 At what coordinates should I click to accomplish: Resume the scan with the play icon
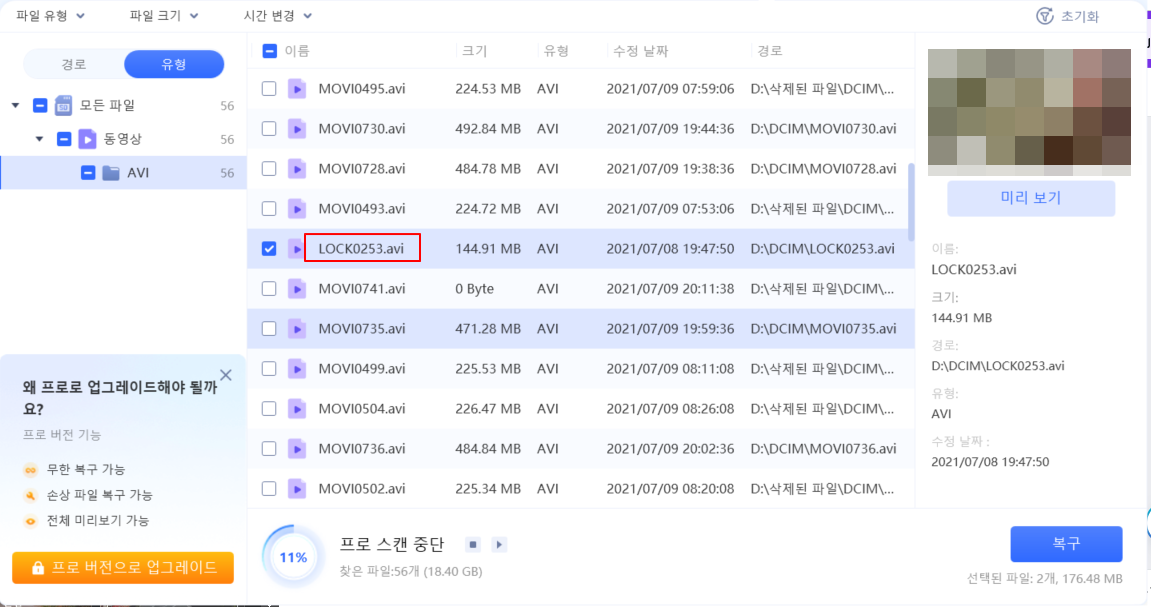[499, 545]
